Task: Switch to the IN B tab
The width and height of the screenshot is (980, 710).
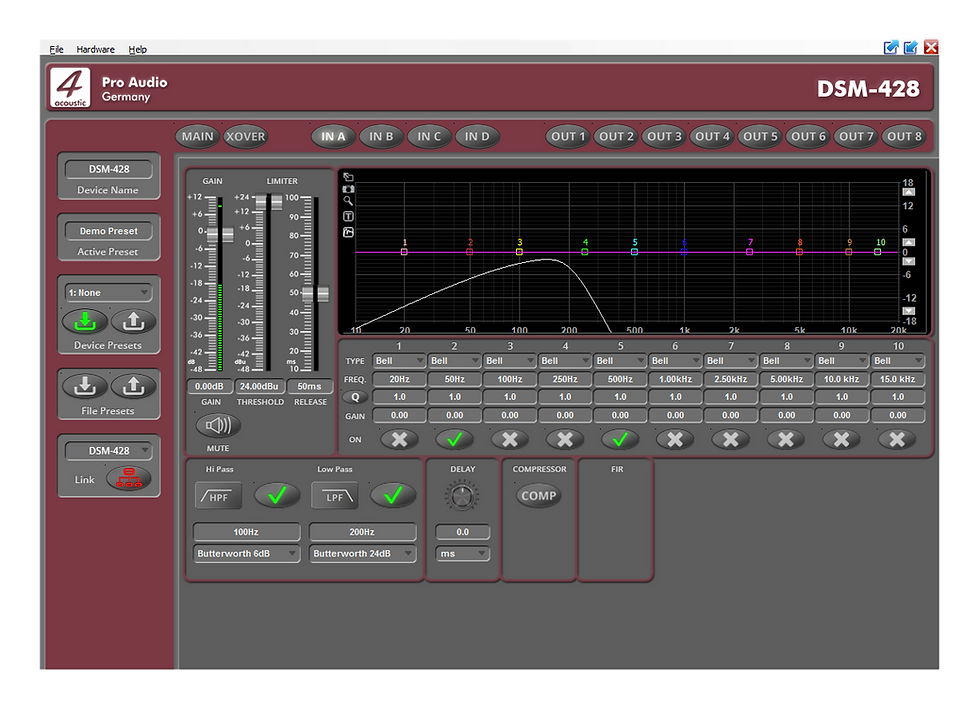Action: coord(381,136)
